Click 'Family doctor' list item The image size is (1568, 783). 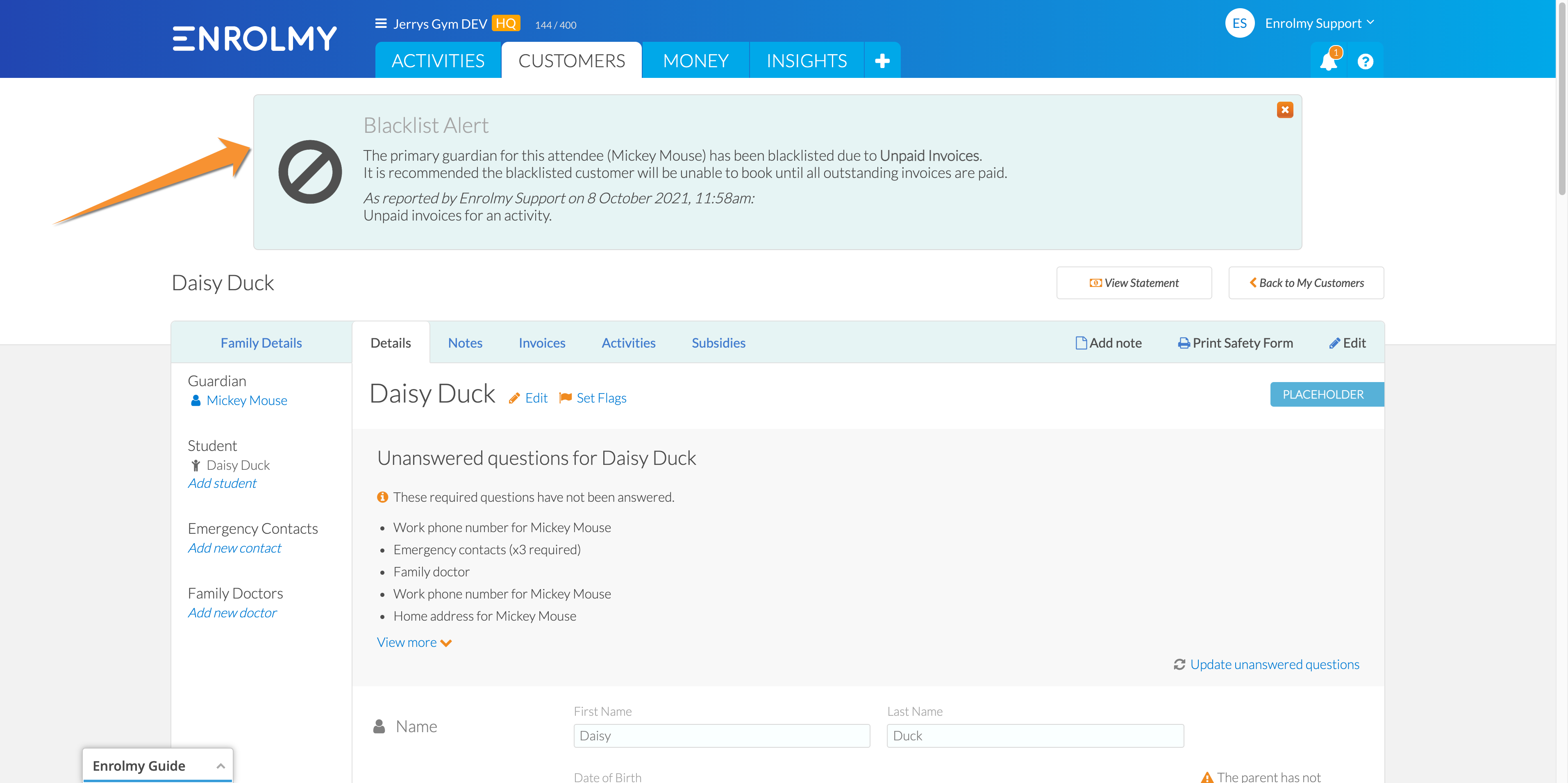click(x=432, y=571)
